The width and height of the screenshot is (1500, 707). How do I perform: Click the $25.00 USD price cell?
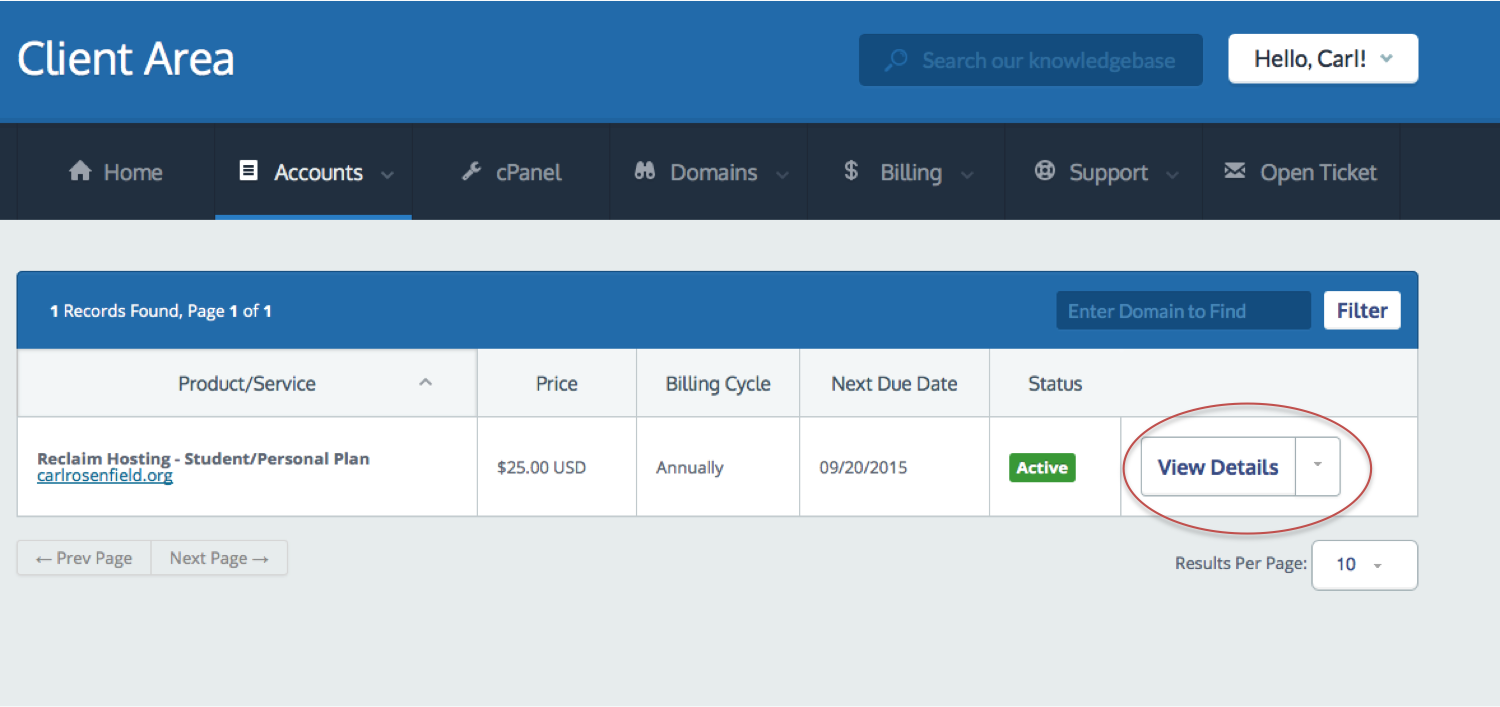[x=557, y=467]
